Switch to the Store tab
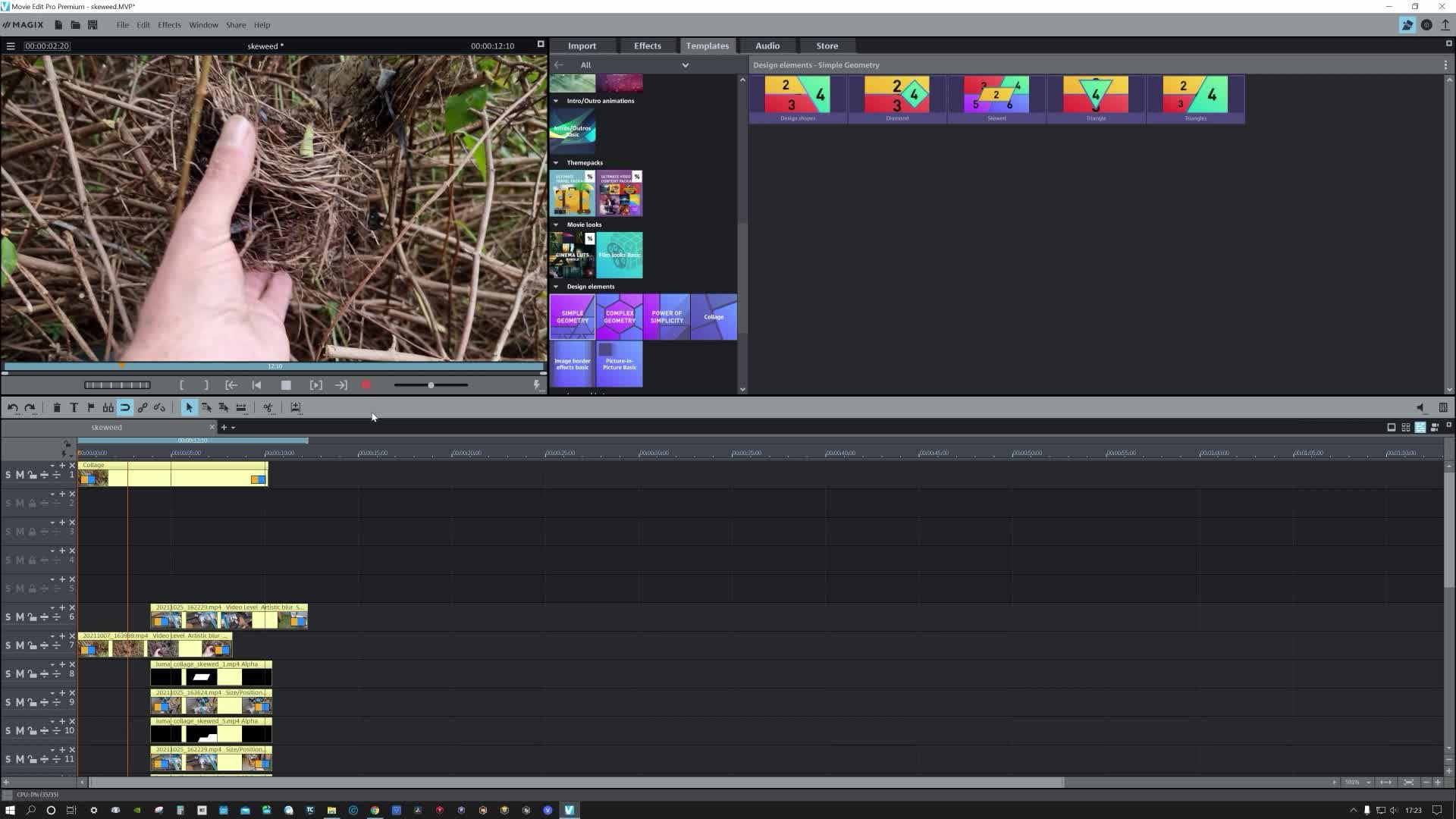The image size is (1456, 819). 827,46
